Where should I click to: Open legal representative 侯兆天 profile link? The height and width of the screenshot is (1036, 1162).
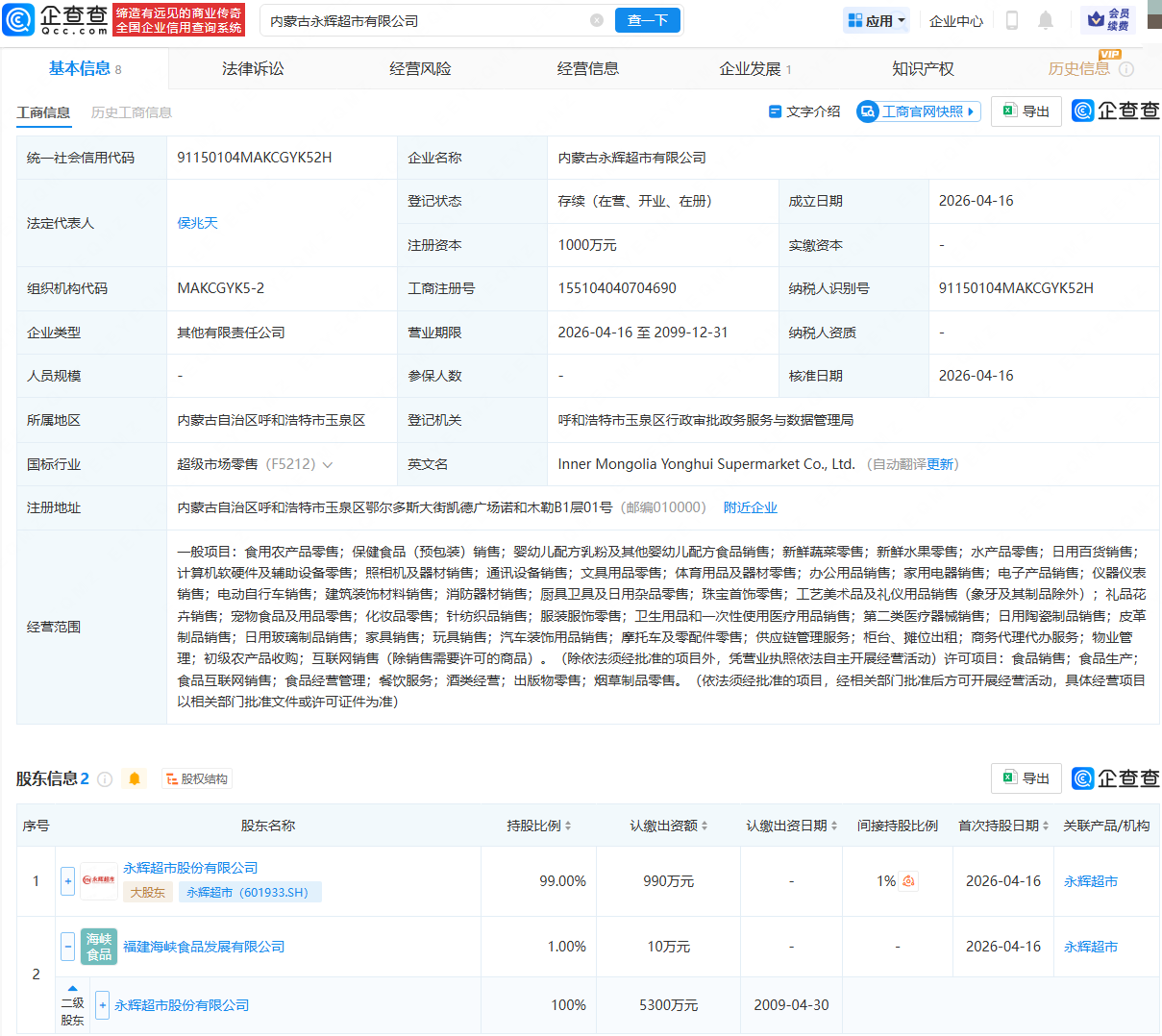[x=198, y=222]
